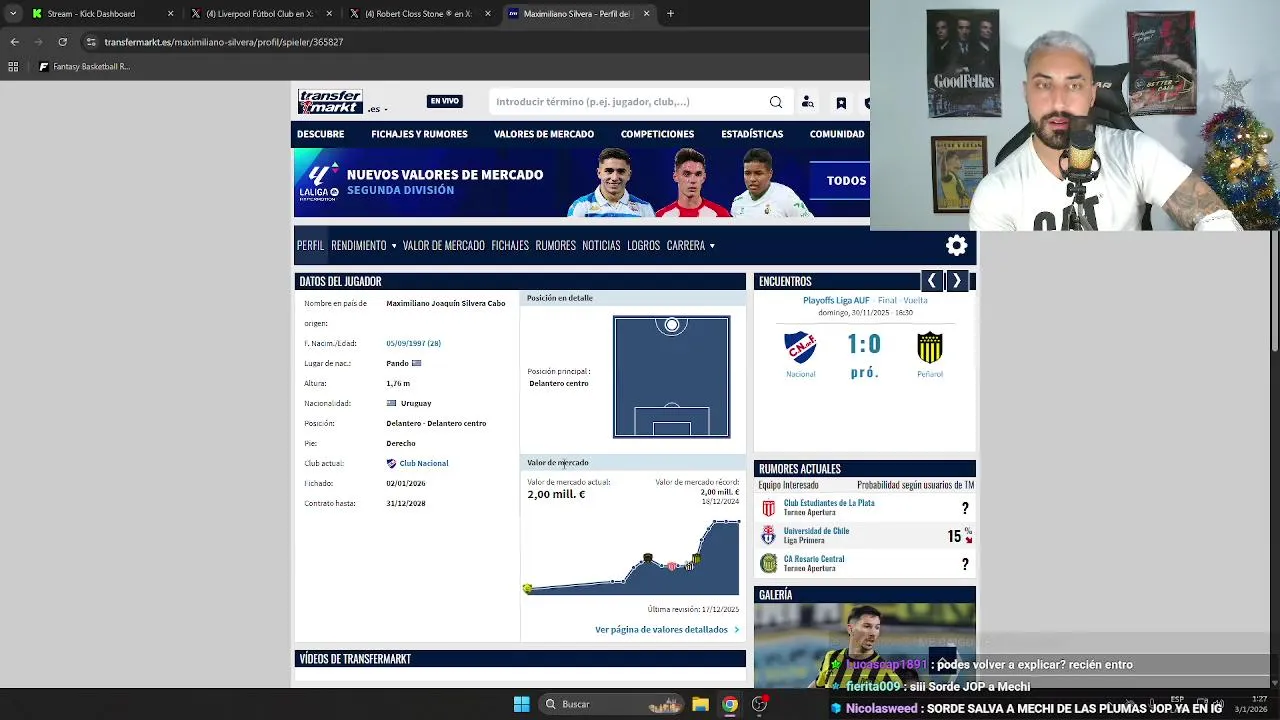Switch to the Robert Closs Stone tab
1280x720 pixels.
click(420, 14)
